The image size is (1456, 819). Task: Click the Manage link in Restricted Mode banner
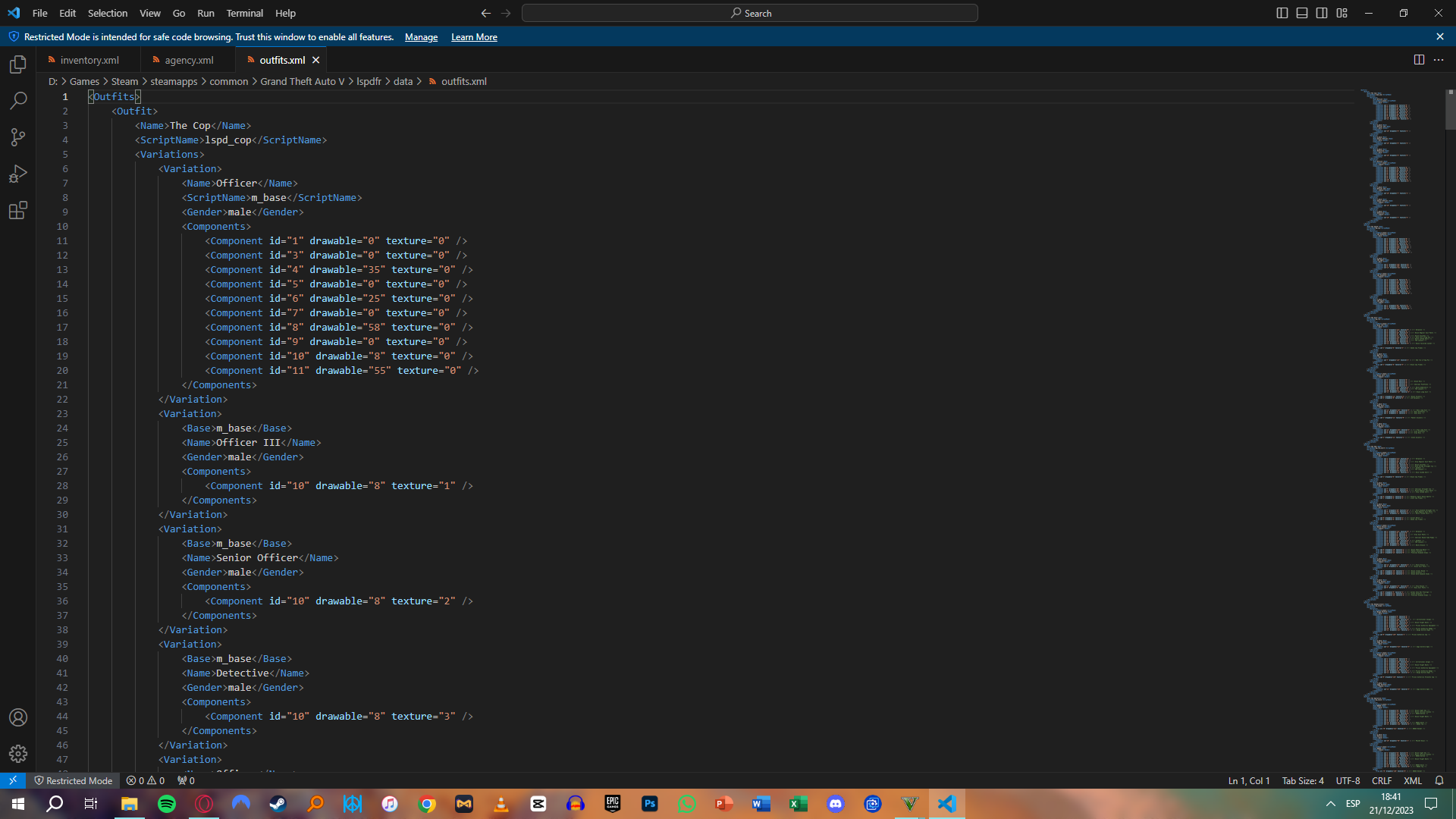pyautogui.click(x=421, y=37)
